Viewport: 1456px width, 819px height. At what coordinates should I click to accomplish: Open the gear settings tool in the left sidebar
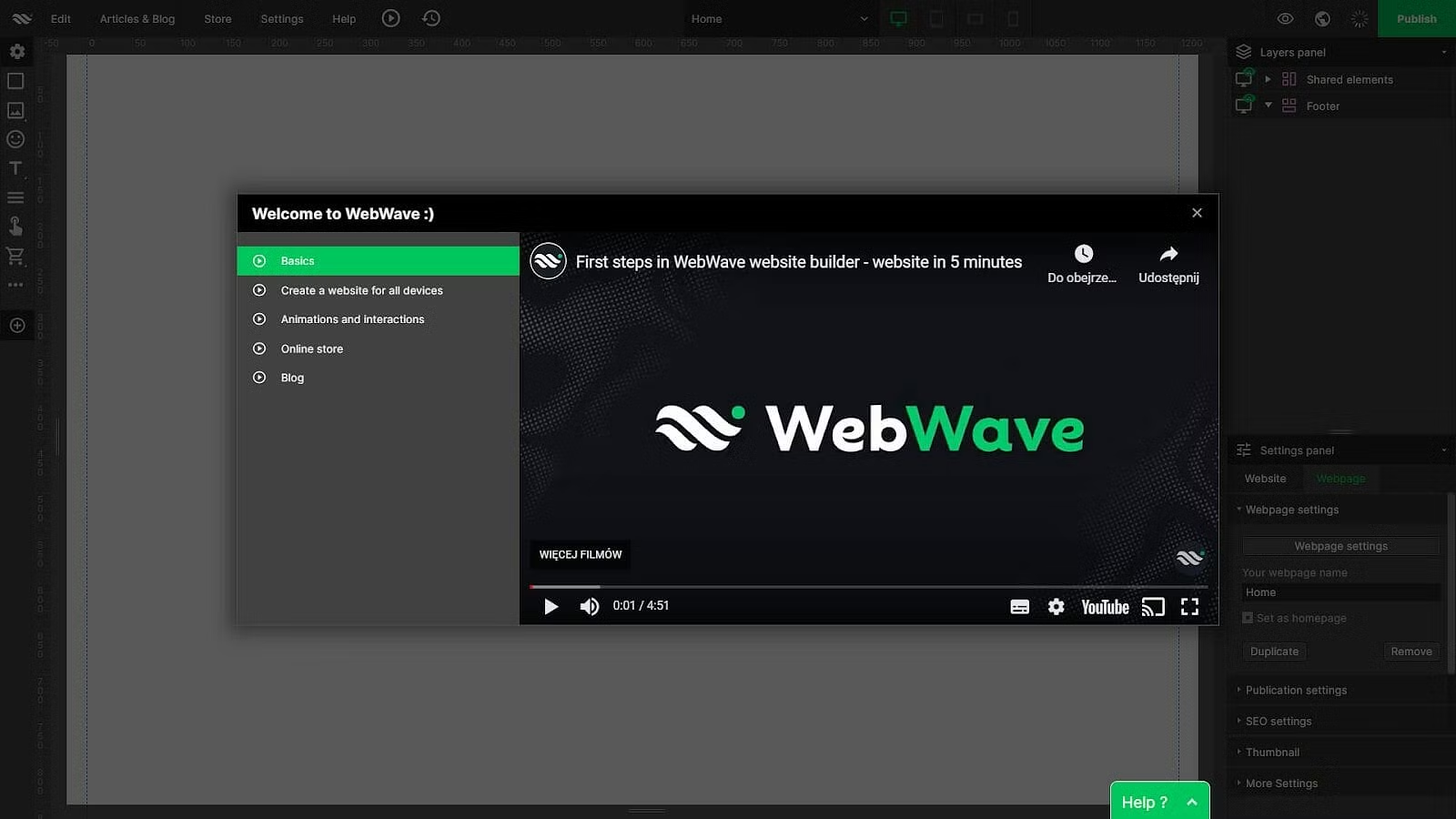click(x=16, y=52)
